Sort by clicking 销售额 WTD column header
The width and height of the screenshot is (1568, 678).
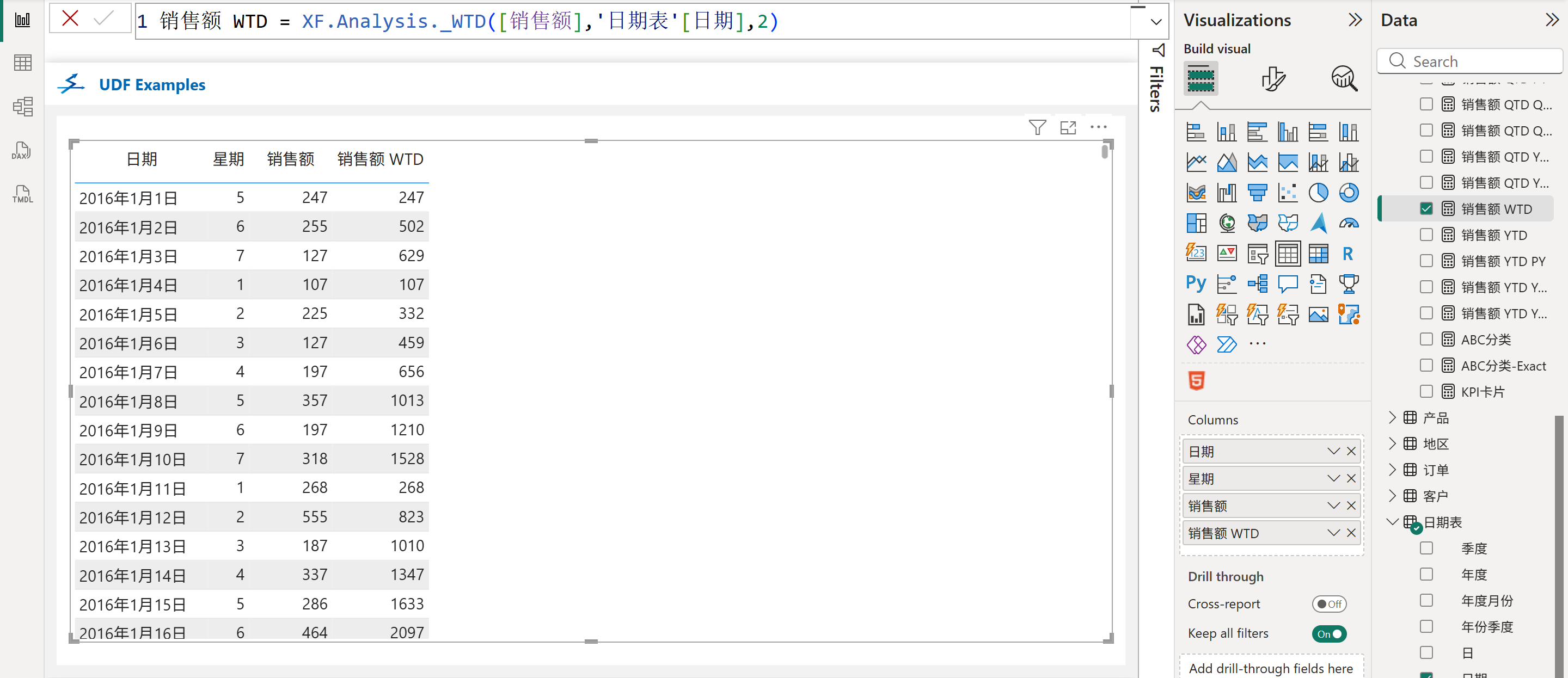point(380,159)
